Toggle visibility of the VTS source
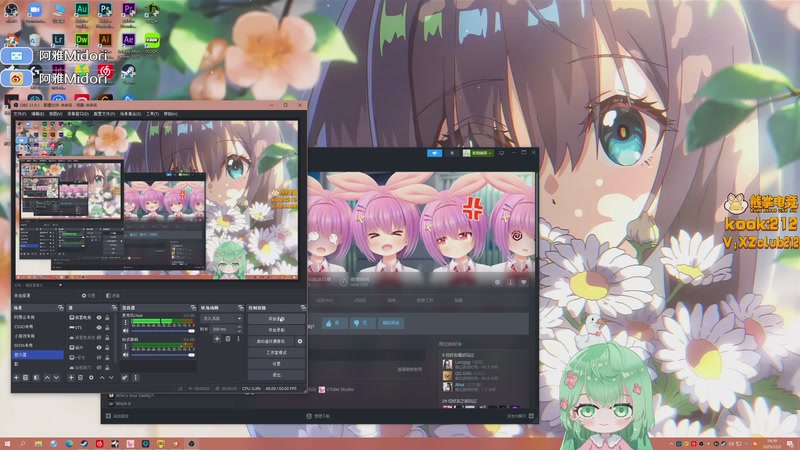This screenshot has height=450, width=800. tap(99, 328)
